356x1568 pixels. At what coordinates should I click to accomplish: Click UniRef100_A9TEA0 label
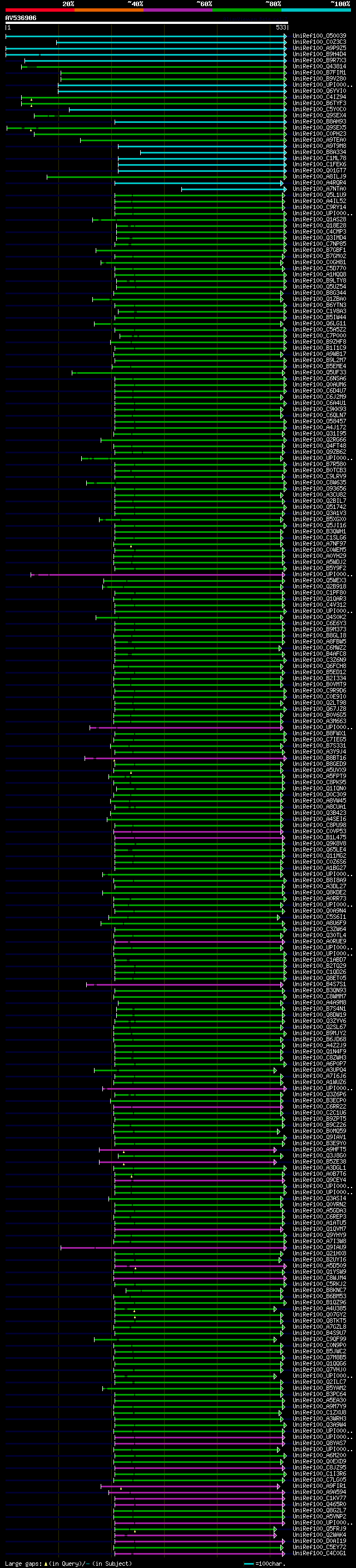(x=319, y=140)
